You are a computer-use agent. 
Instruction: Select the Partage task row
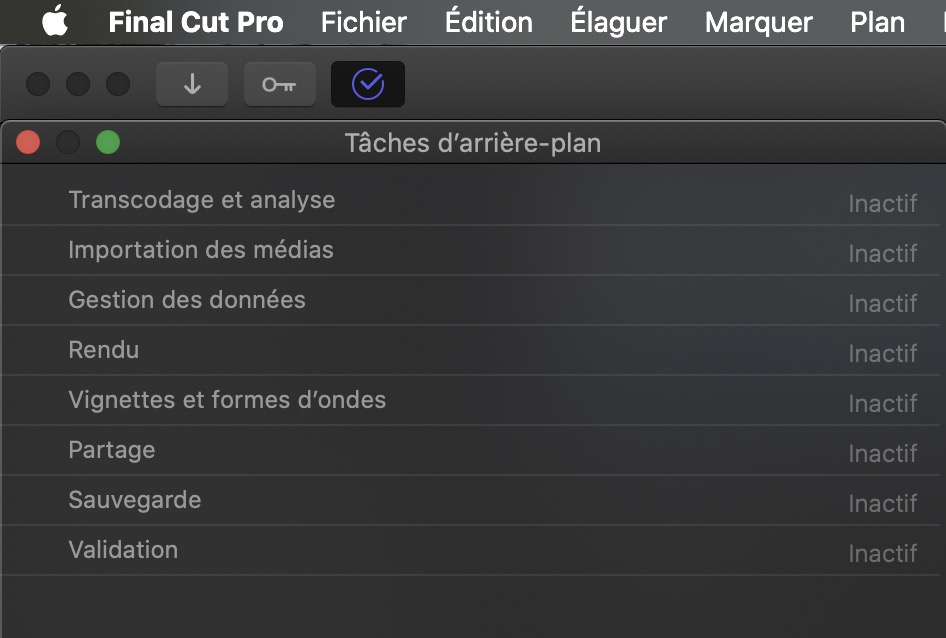[471, 450]
